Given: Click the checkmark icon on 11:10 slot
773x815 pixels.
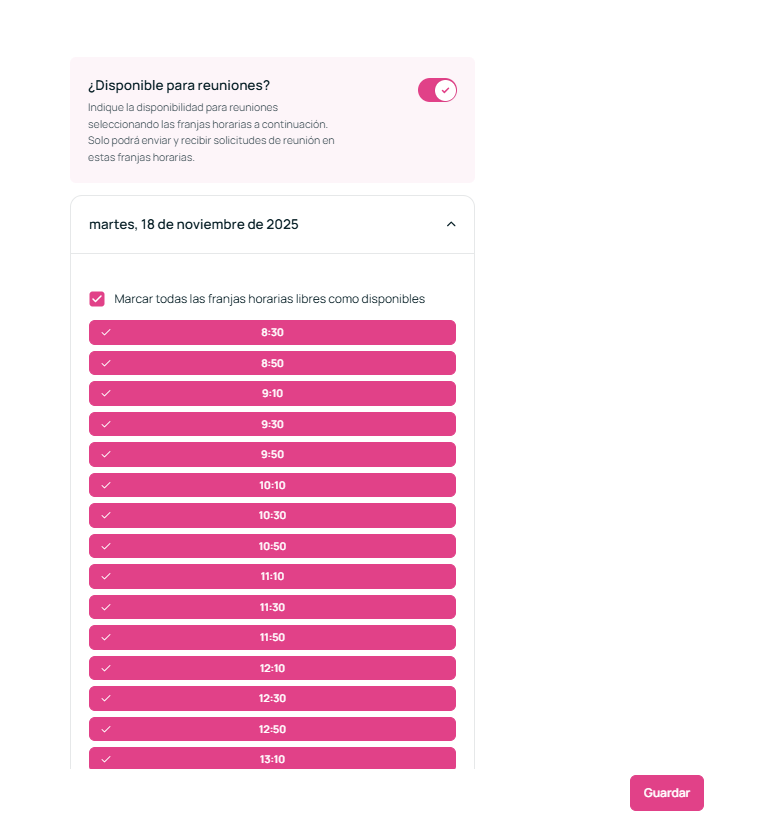Looking at the screenshot, I should 106,577.
